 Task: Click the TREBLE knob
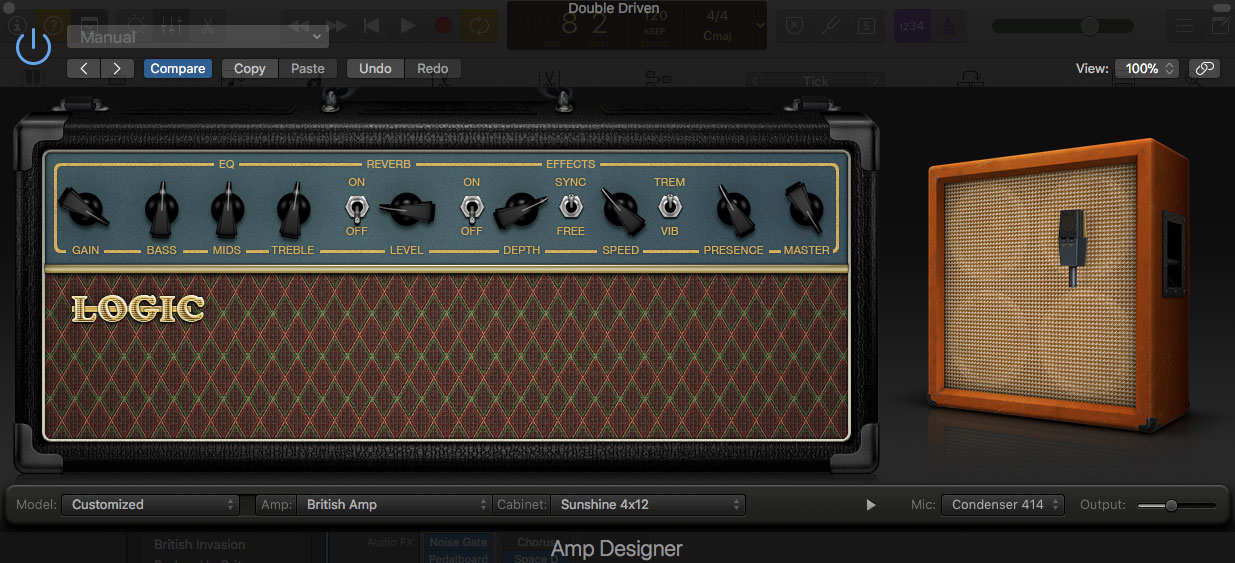pos(294,208)
